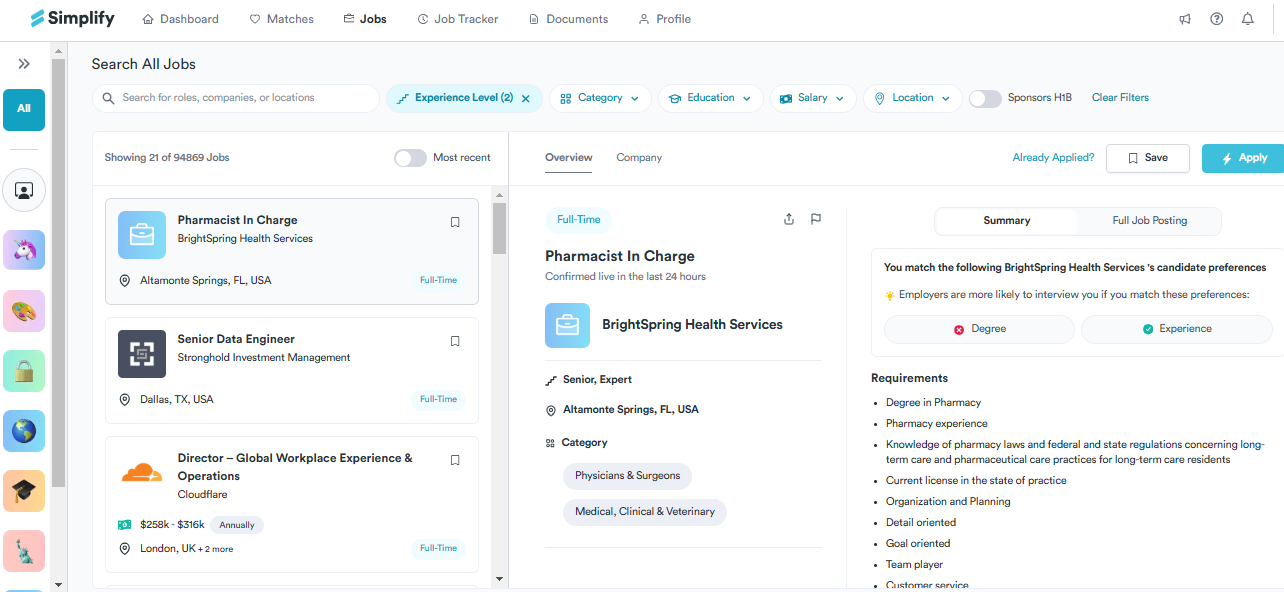Go to the Matches menu item
The image size is (1284, 592).
(281, 19)
